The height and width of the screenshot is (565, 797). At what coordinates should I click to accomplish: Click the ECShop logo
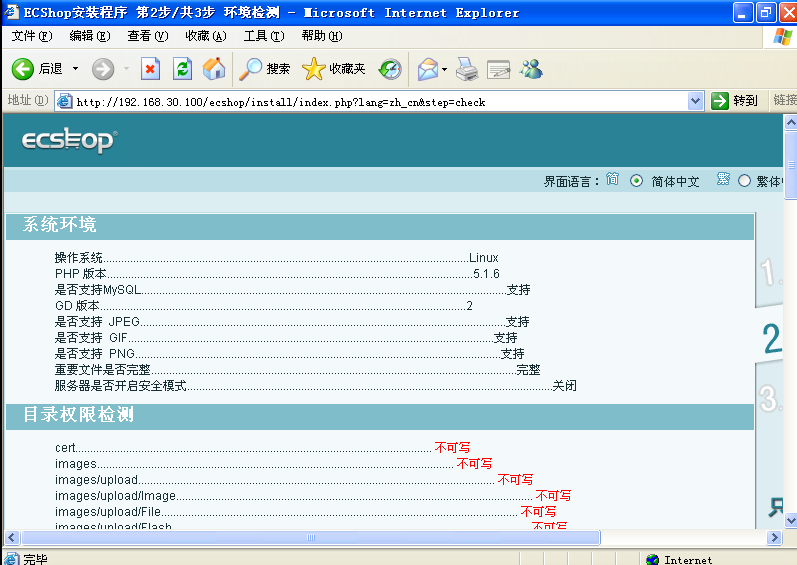(x=69, y=140)
